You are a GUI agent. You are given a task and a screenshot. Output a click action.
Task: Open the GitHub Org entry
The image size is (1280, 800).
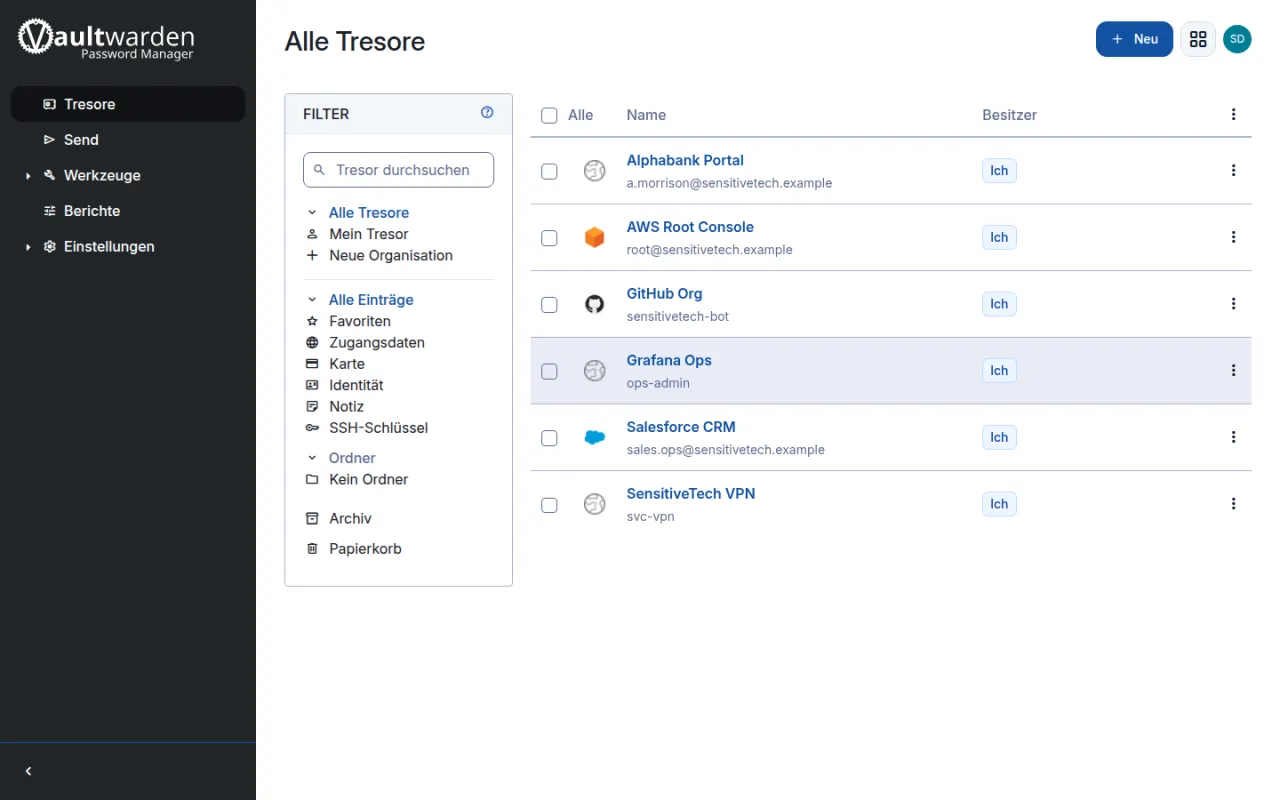tap(664, 294)
